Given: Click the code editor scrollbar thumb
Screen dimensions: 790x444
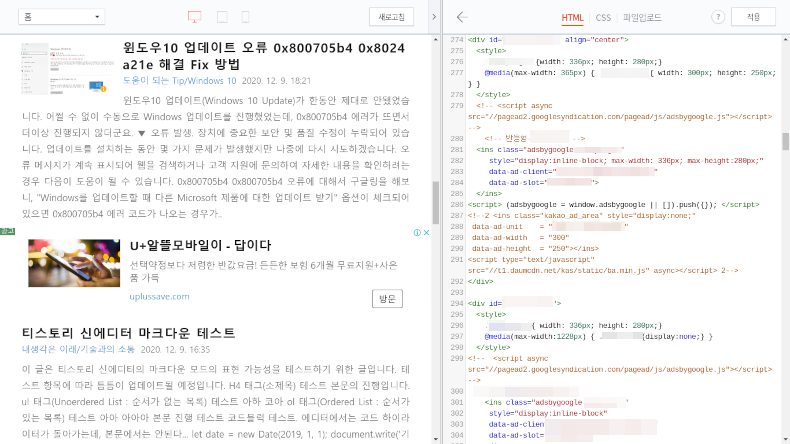Looking at the screenshot, I should (785, 142).
